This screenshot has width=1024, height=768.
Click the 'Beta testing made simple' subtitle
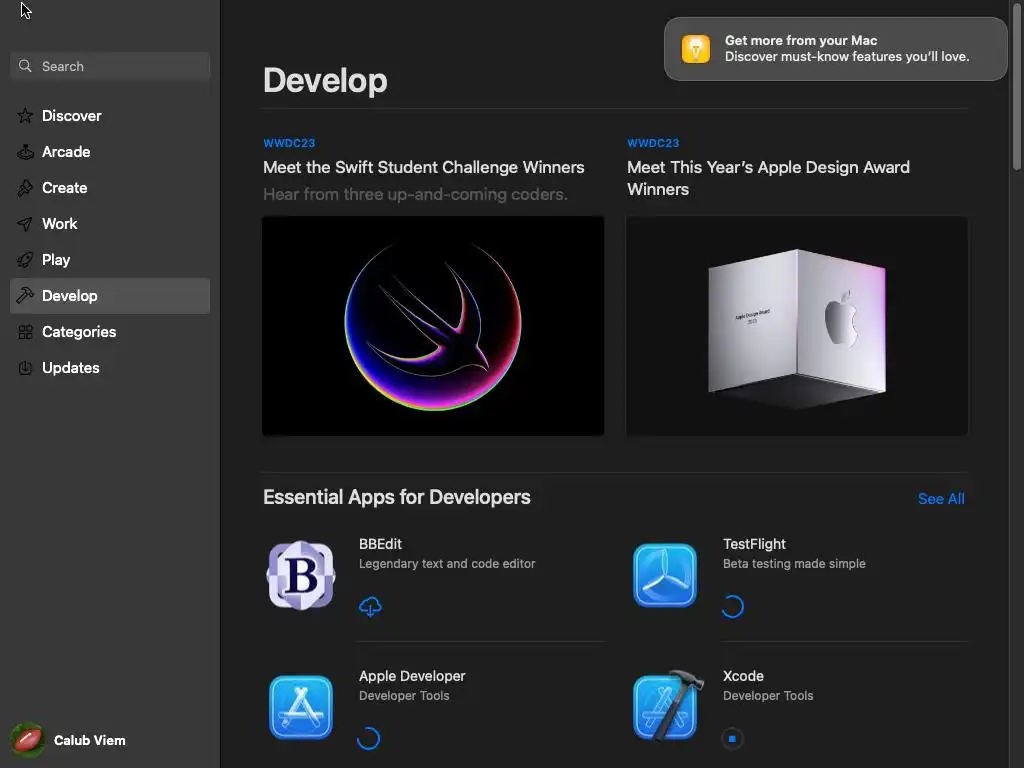point(794,564)
